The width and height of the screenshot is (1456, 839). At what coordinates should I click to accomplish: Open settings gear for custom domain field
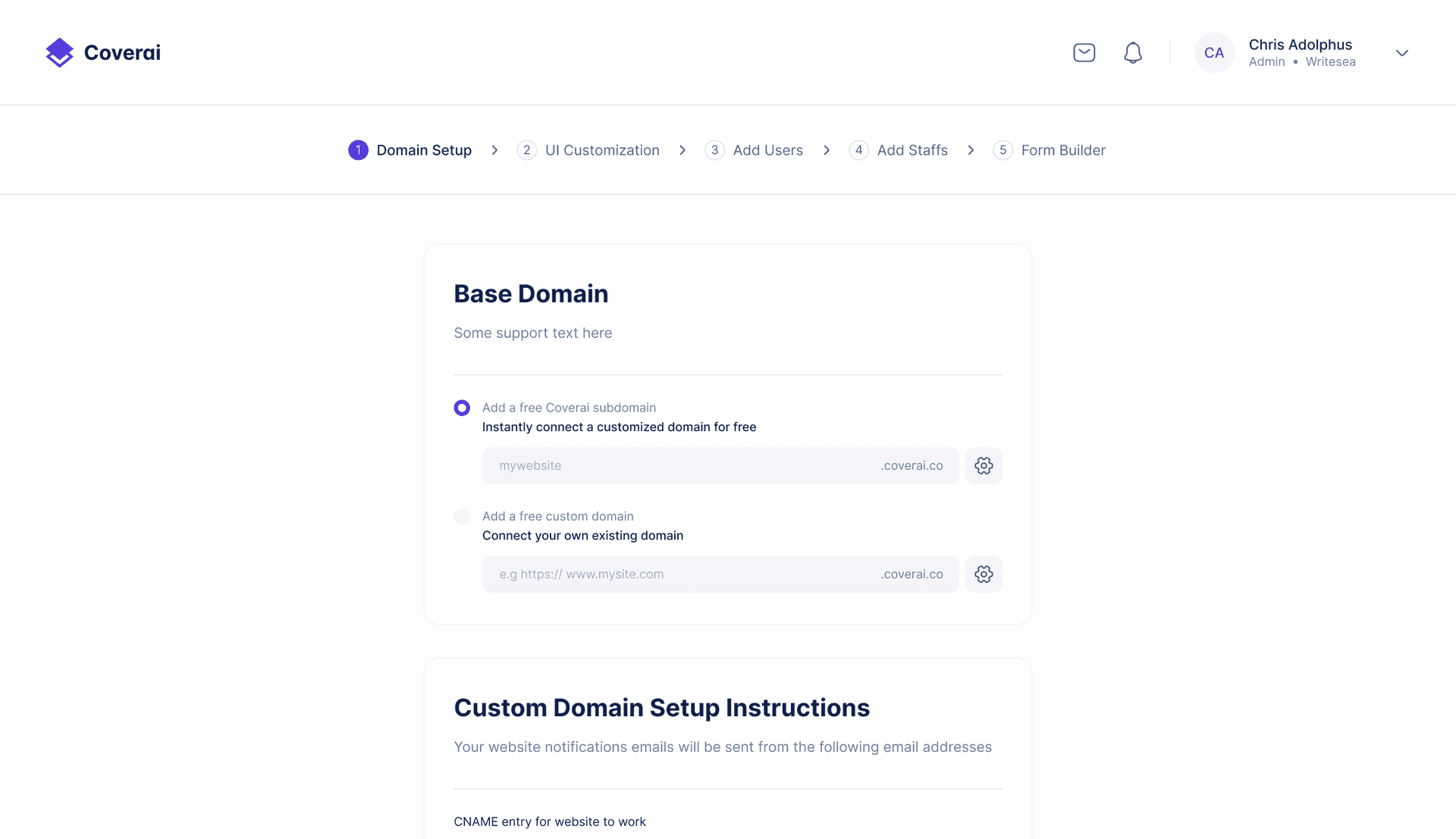984,574
